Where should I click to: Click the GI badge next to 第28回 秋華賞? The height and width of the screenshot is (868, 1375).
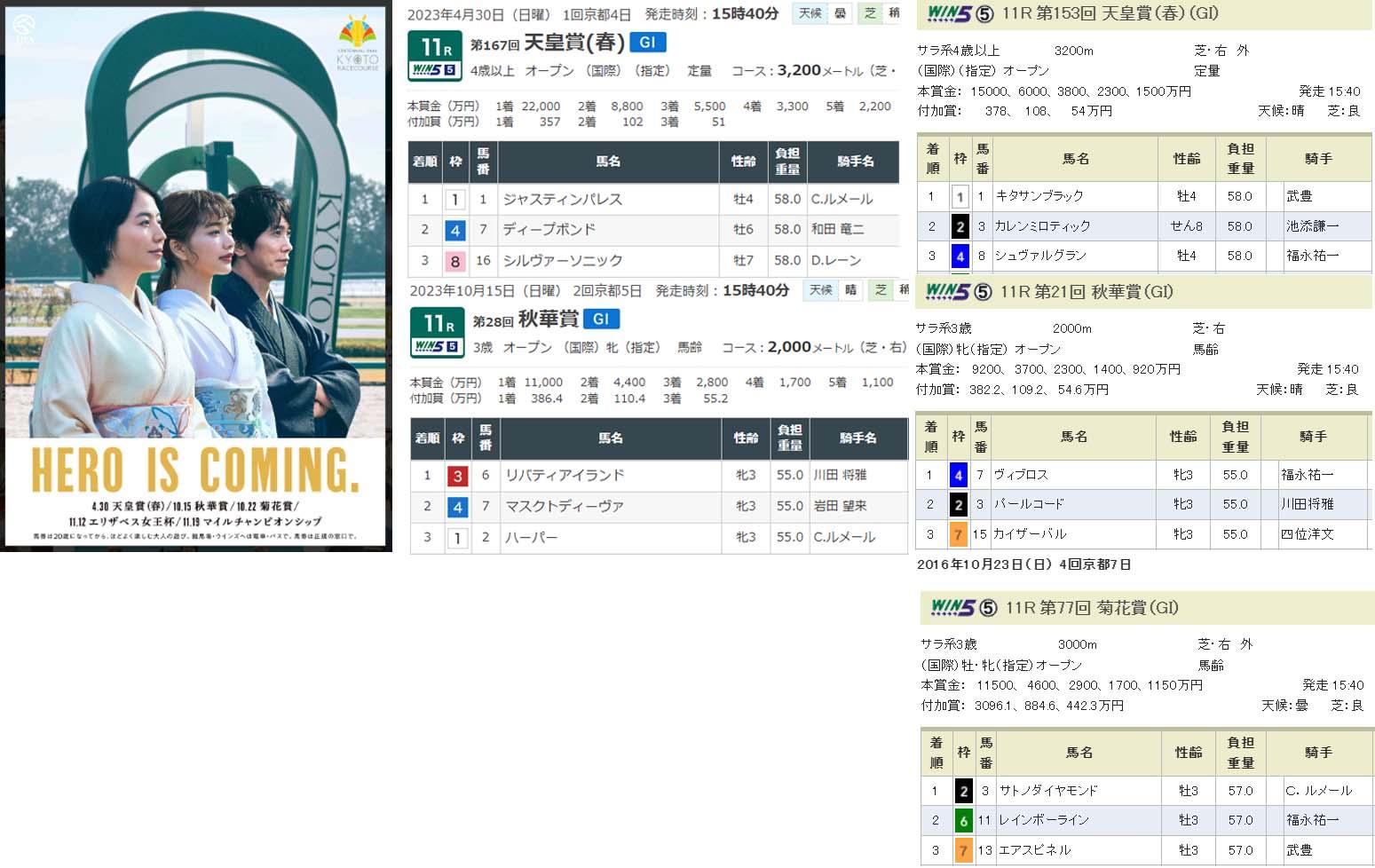pyautogui.click(x=601, y=320)
